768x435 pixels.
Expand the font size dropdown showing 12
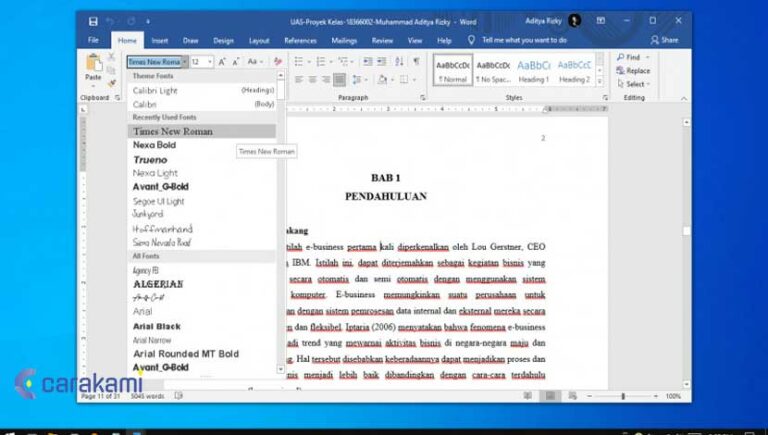click(x=208, y=61)
